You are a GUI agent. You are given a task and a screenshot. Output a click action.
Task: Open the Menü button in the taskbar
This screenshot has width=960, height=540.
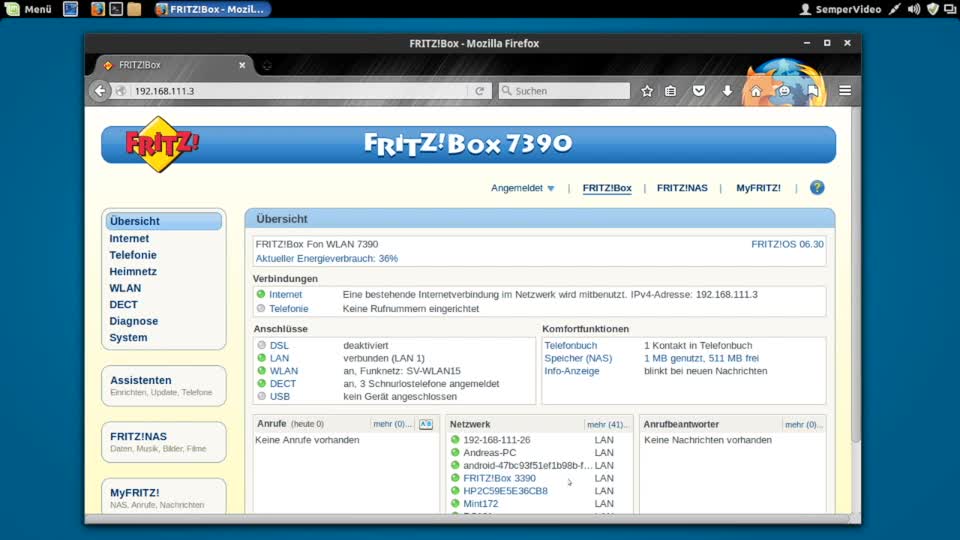point(29,9)
